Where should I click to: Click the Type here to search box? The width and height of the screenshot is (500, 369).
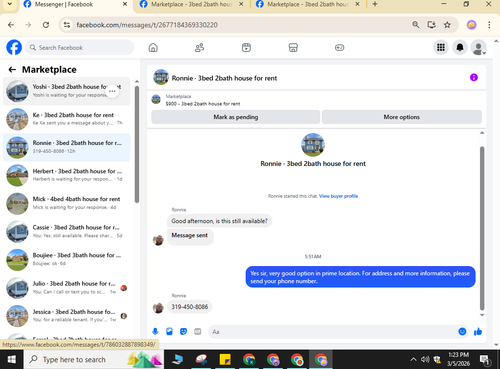pos(93,359)
